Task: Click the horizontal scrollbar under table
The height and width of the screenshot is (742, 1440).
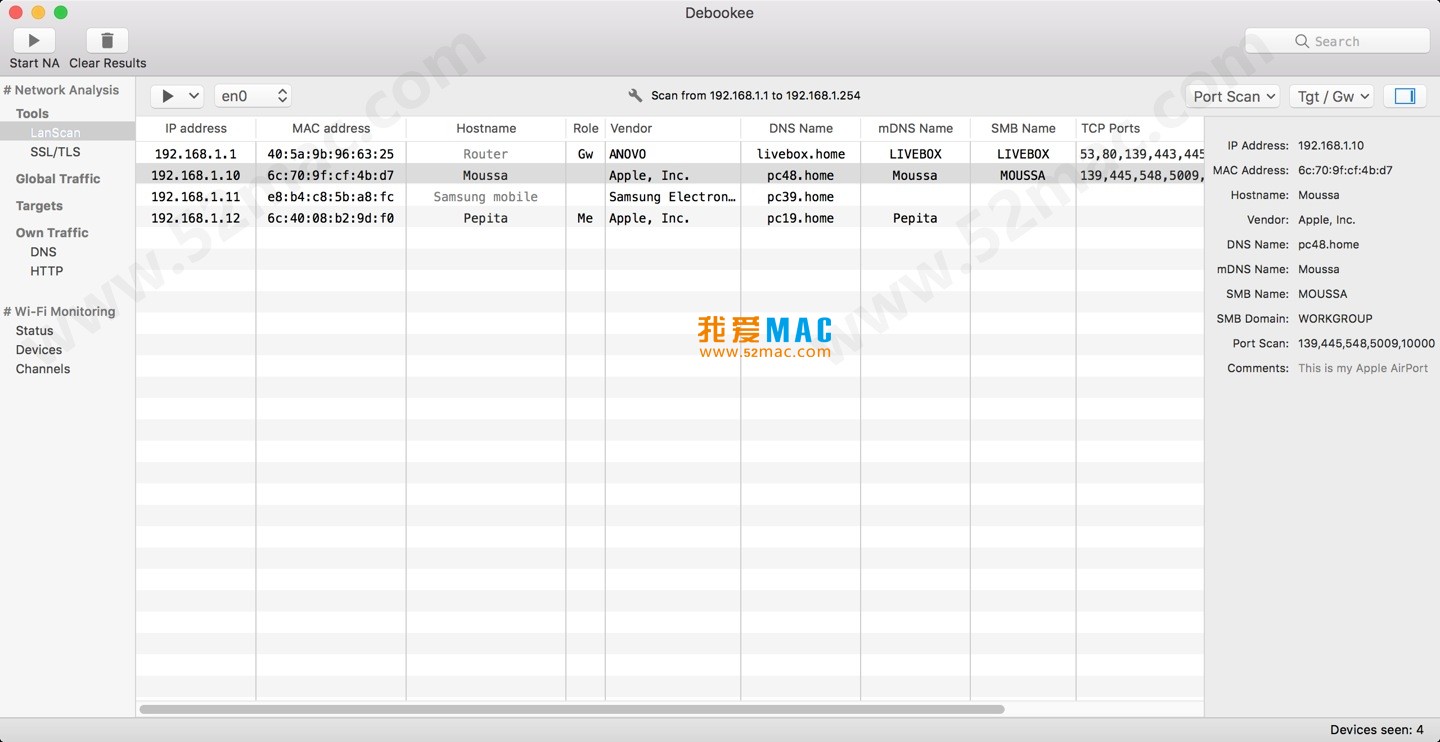Action: 571,709
